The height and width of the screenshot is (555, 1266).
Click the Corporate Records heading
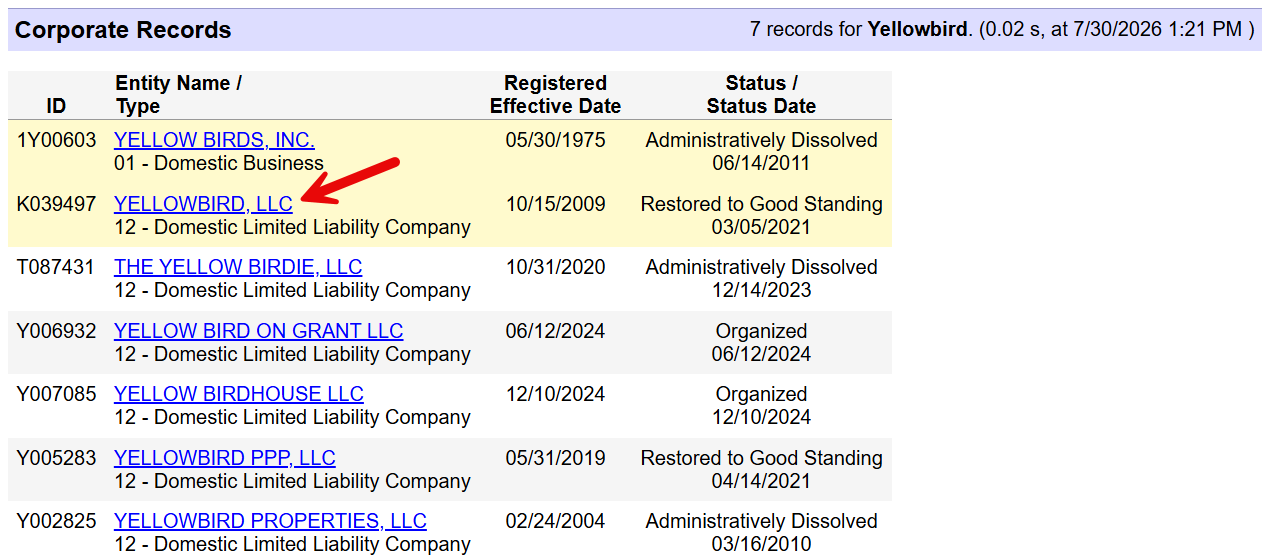(123, 30)
